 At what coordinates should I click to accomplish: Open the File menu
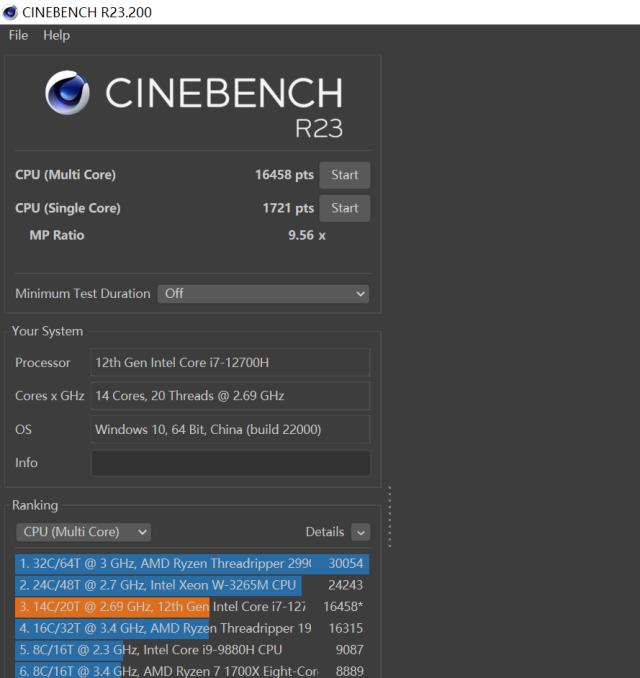(19, 35)
